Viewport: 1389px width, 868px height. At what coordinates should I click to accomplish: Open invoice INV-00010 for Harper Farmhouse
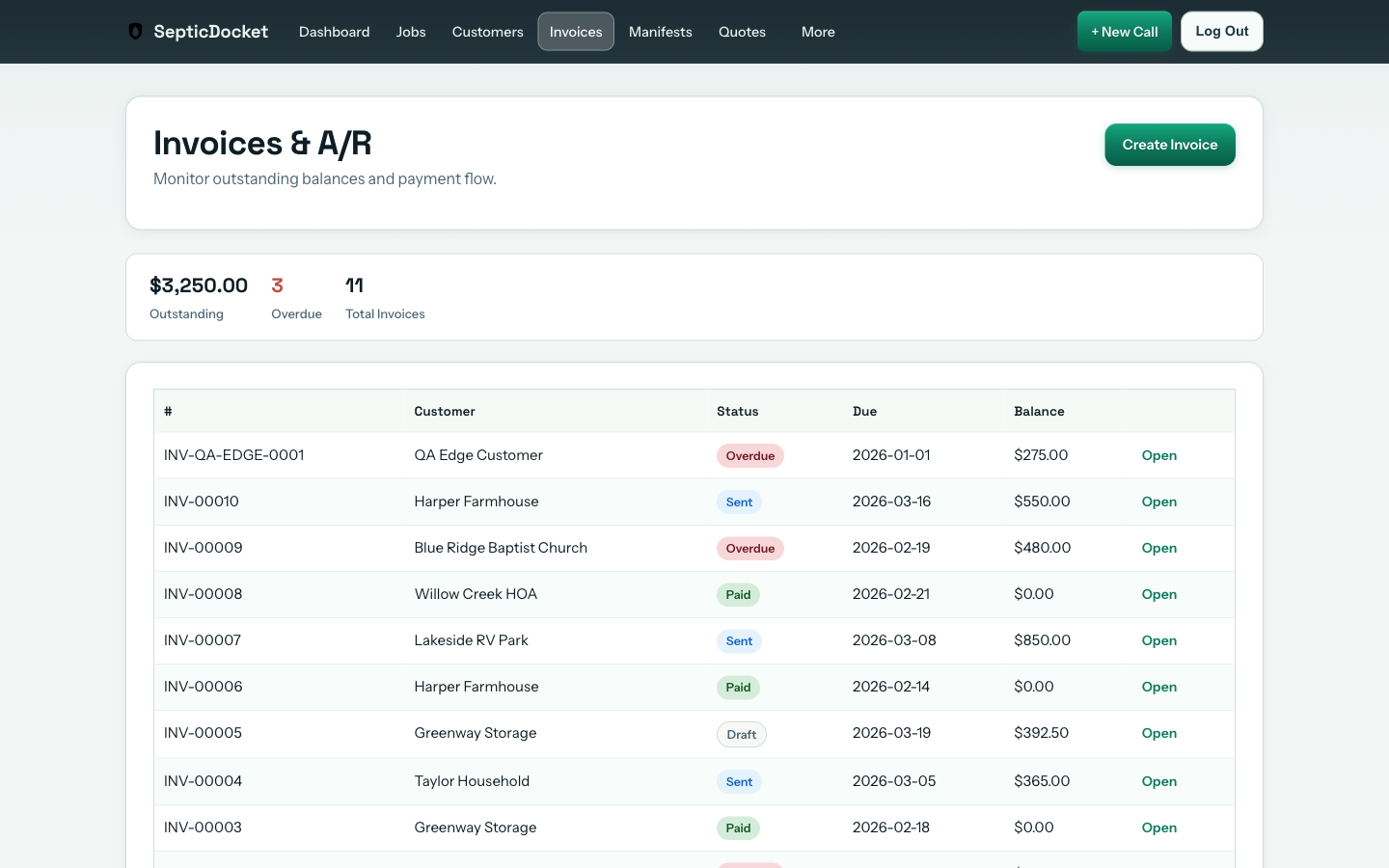click(x=1158, y=502)
